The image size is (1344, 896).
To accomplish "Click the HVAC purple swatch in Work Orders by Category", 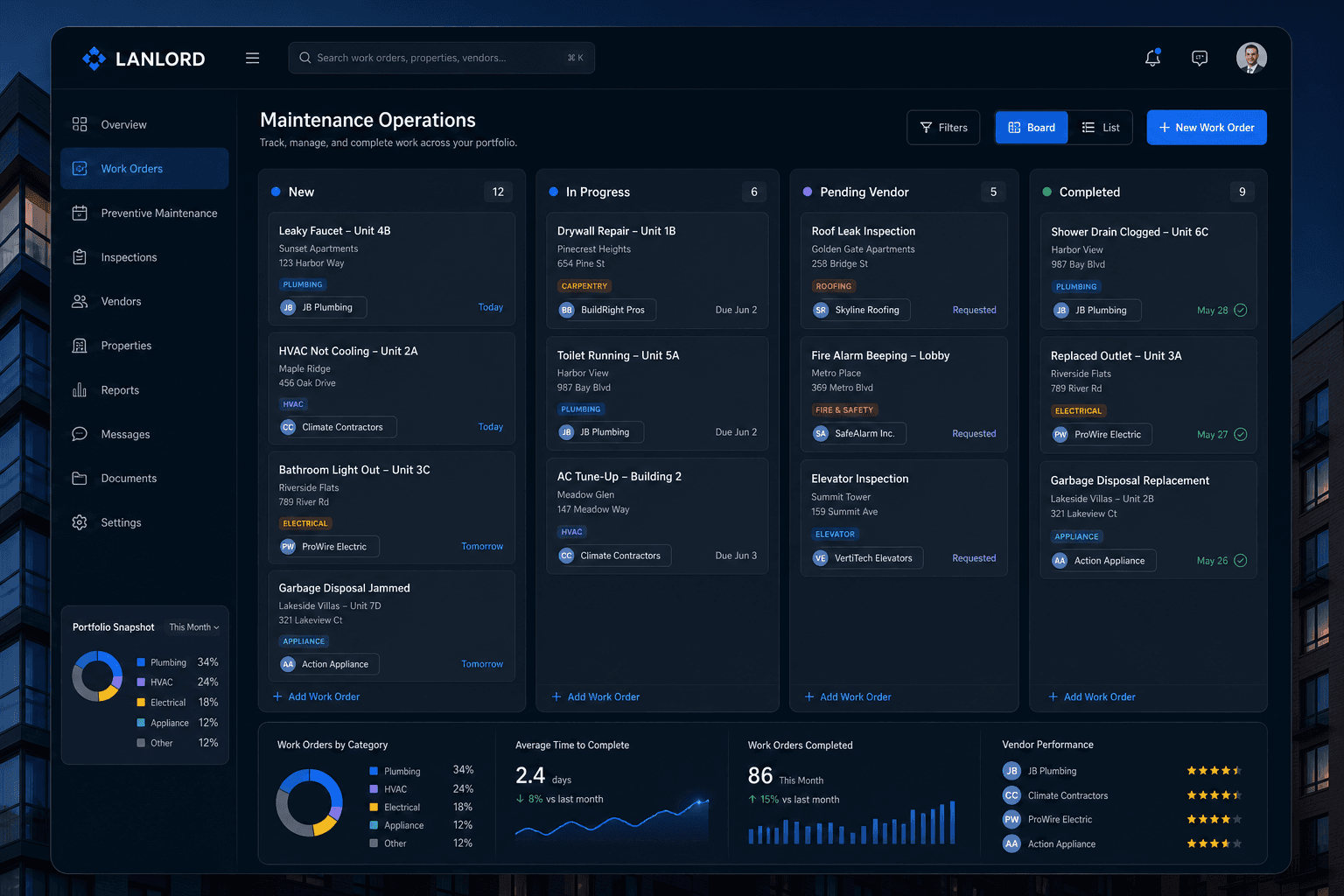I will pyautogui.click(x=374, y=789).
